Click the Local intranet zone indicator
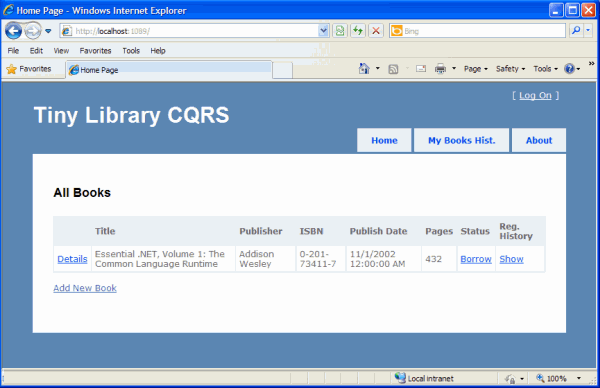600x388 pixels. [x=424, y=378]
